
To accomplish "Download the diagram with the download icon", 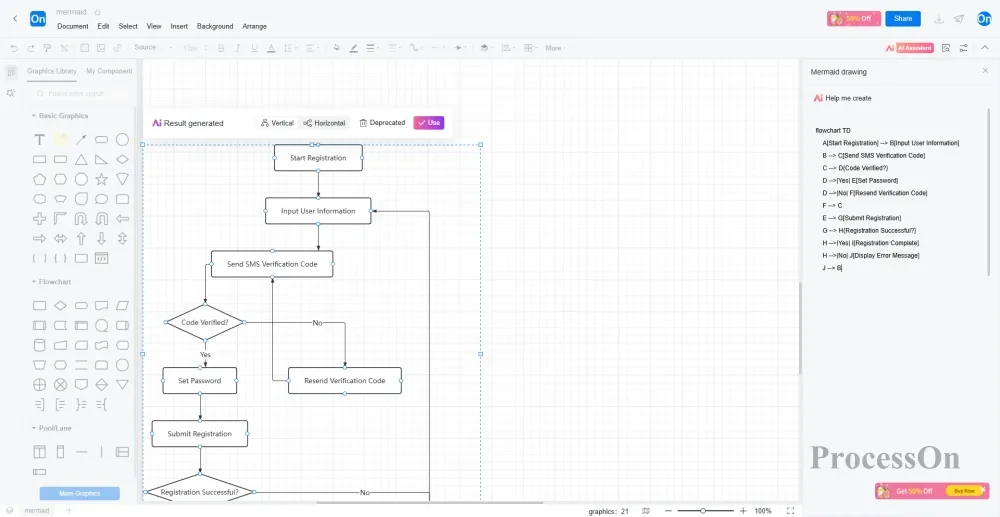I will click(x=939, y=18).
